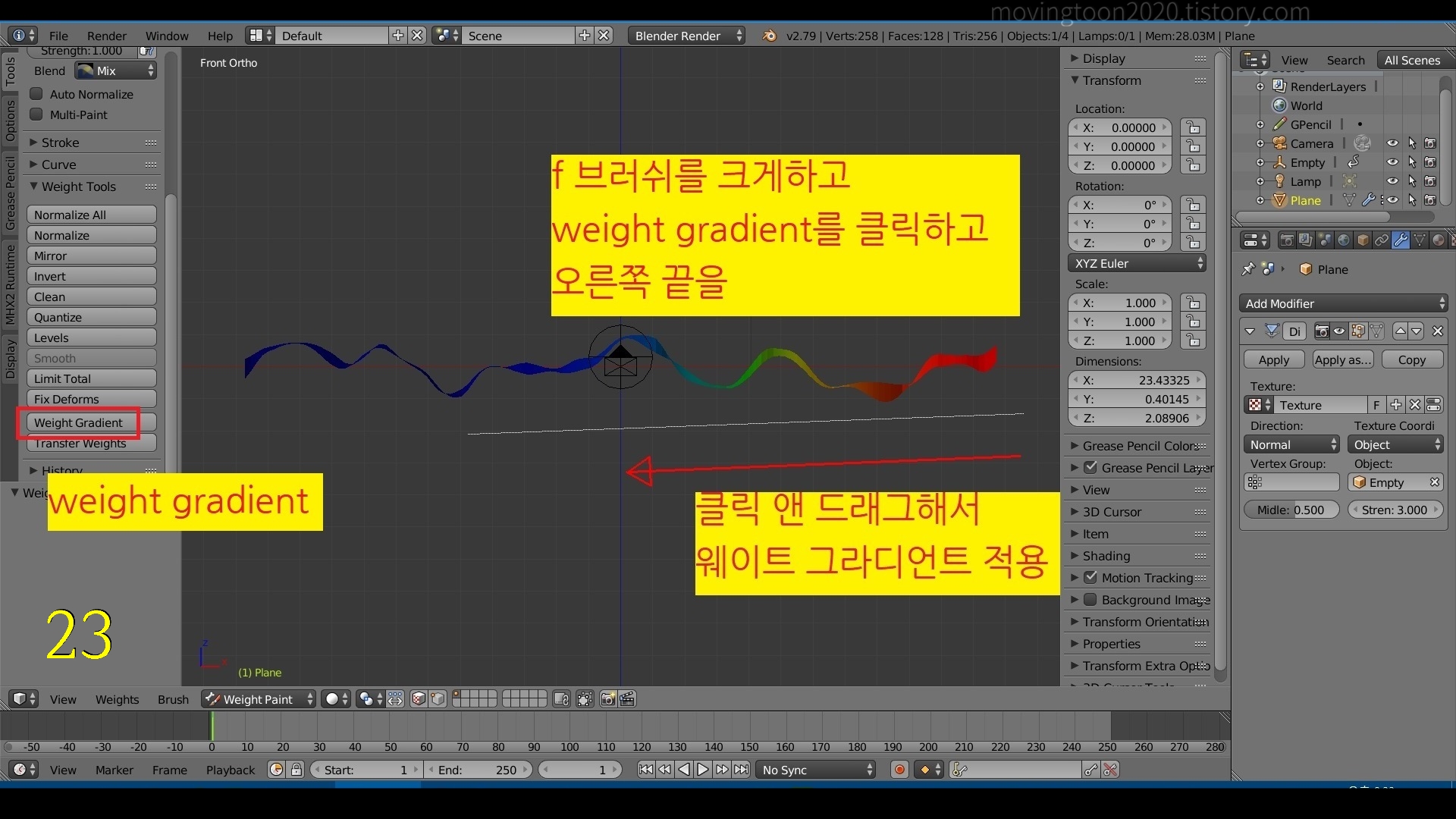The image size is (1456, 819).
Task: Open the Weight Paint mode selector
Action: 258,699
